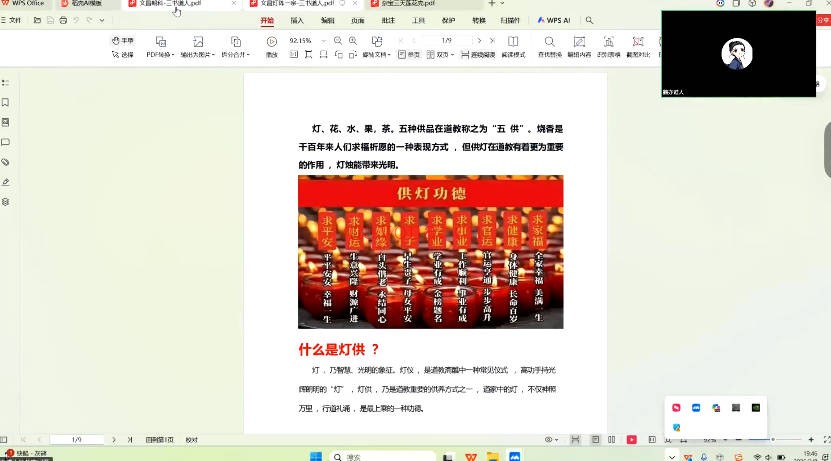
Task: Open the Annotate (批注) ribbon tab
Action: click(x=388, y=20)
